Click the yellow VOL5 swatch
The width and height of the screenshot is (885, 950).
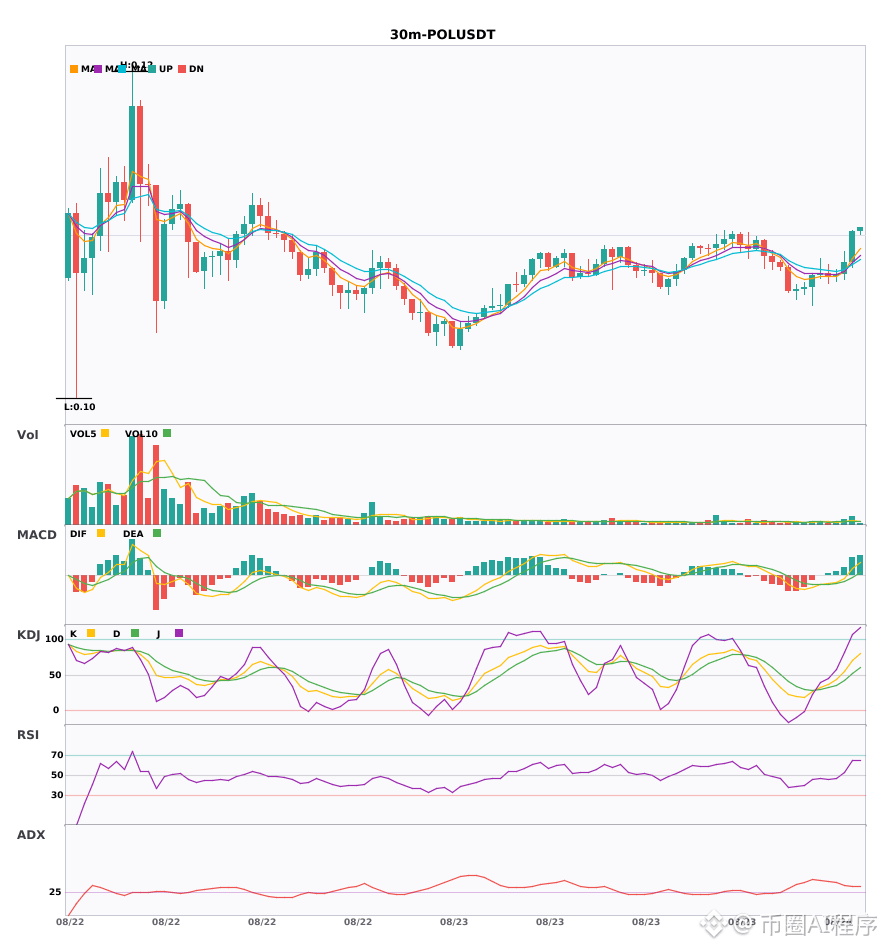pos(105,433)
